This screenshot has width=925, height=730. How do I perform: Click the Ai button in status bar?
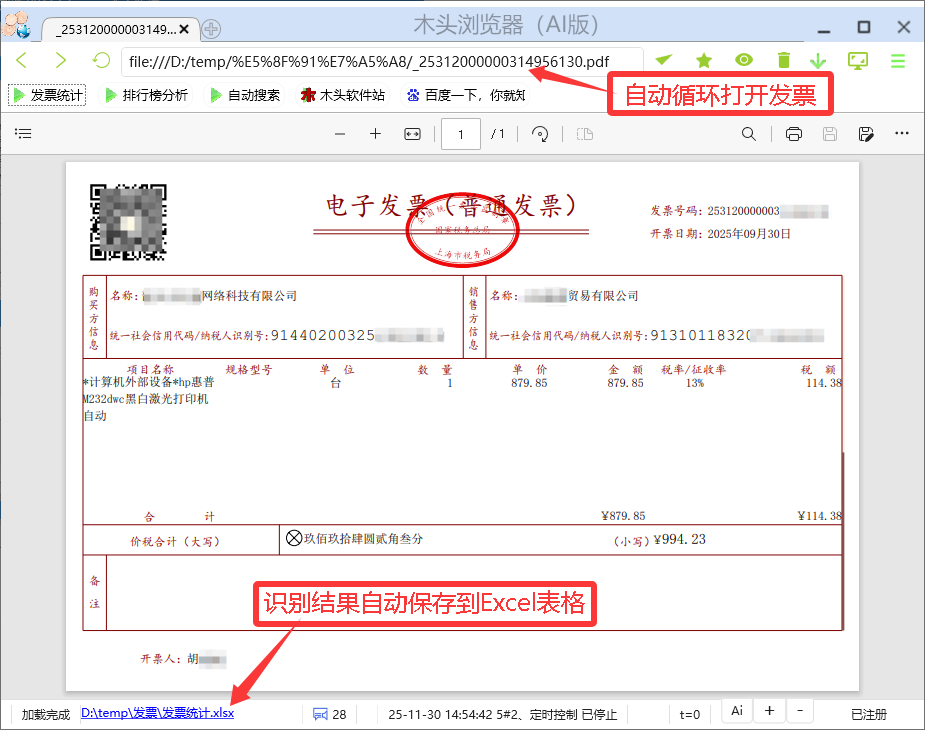[736, 710]
